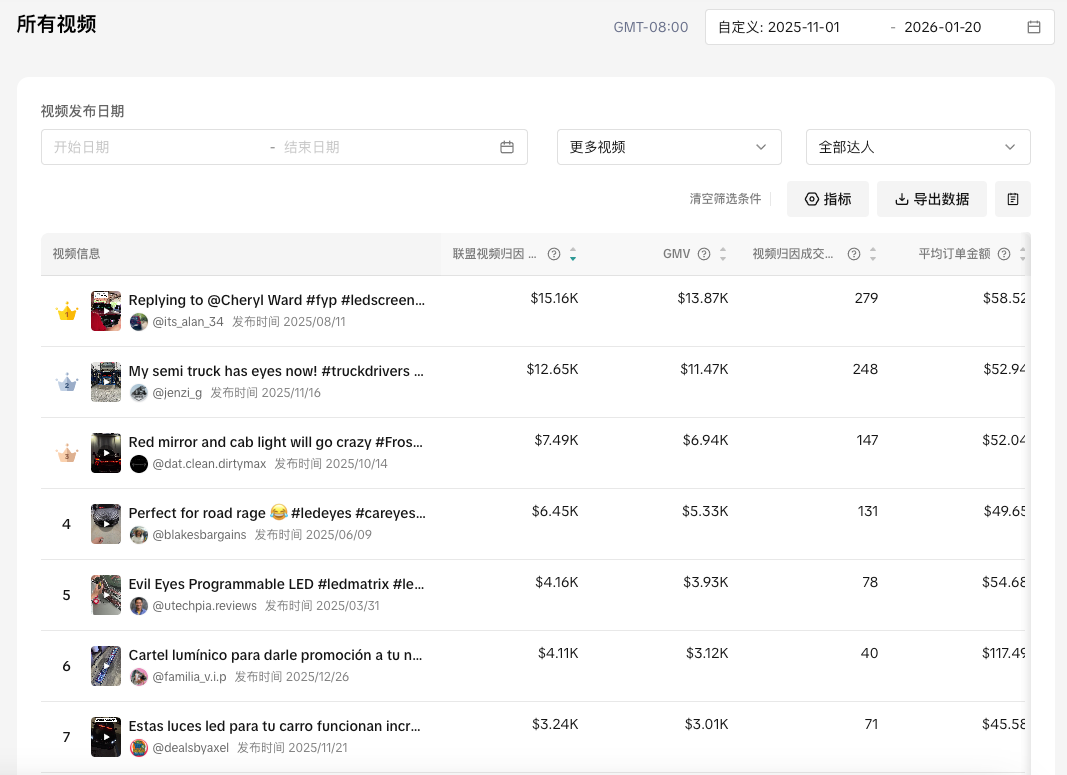Click the @blakesbargains creator name
Viewport: 1067px width, 775px height.
coord(199,535)
